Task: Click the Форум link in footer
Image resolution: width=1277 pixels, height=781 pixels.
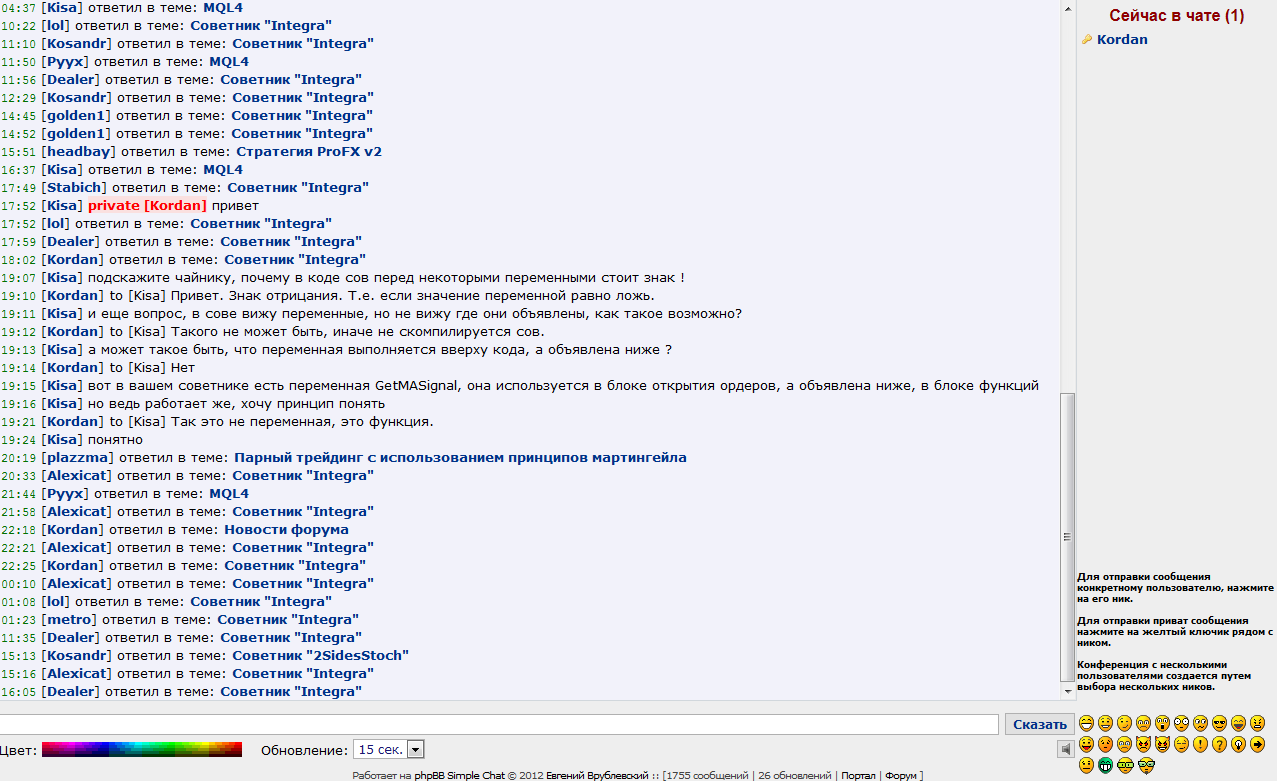Action: tap(901, 775)
